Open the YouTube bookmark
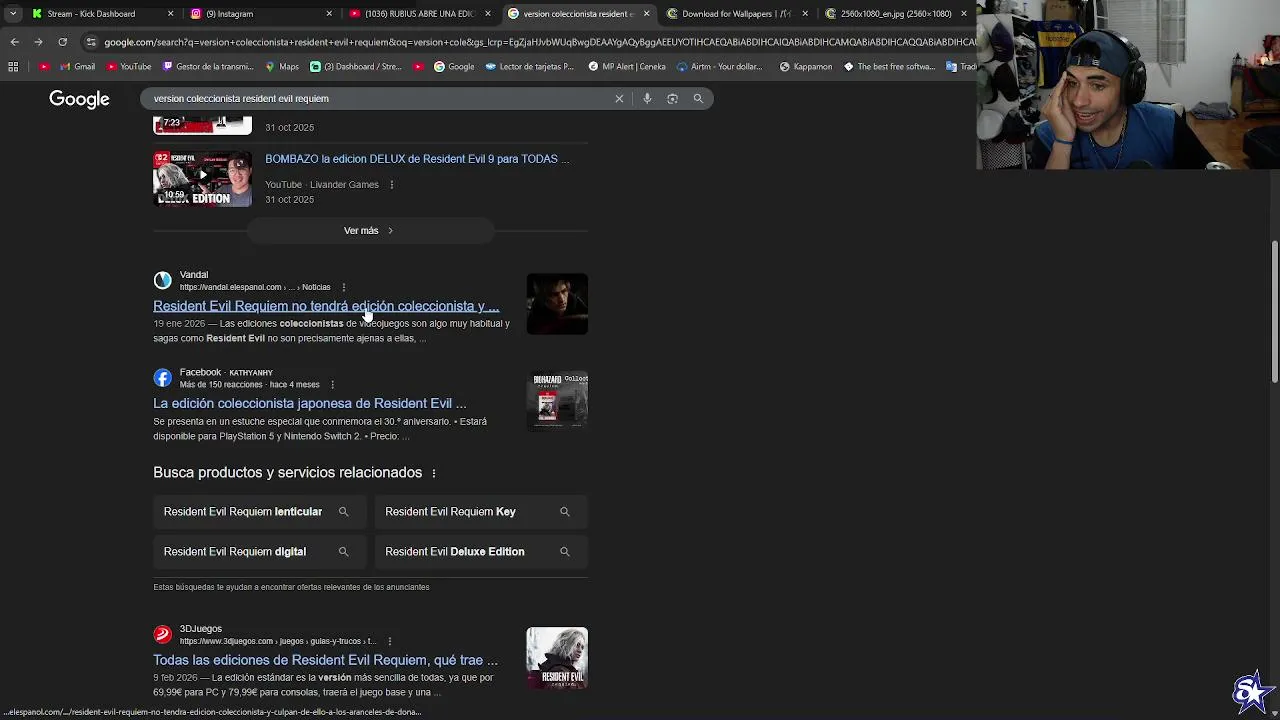The height and width of the screenshot is (720, 1280). (x=128, y=67)
